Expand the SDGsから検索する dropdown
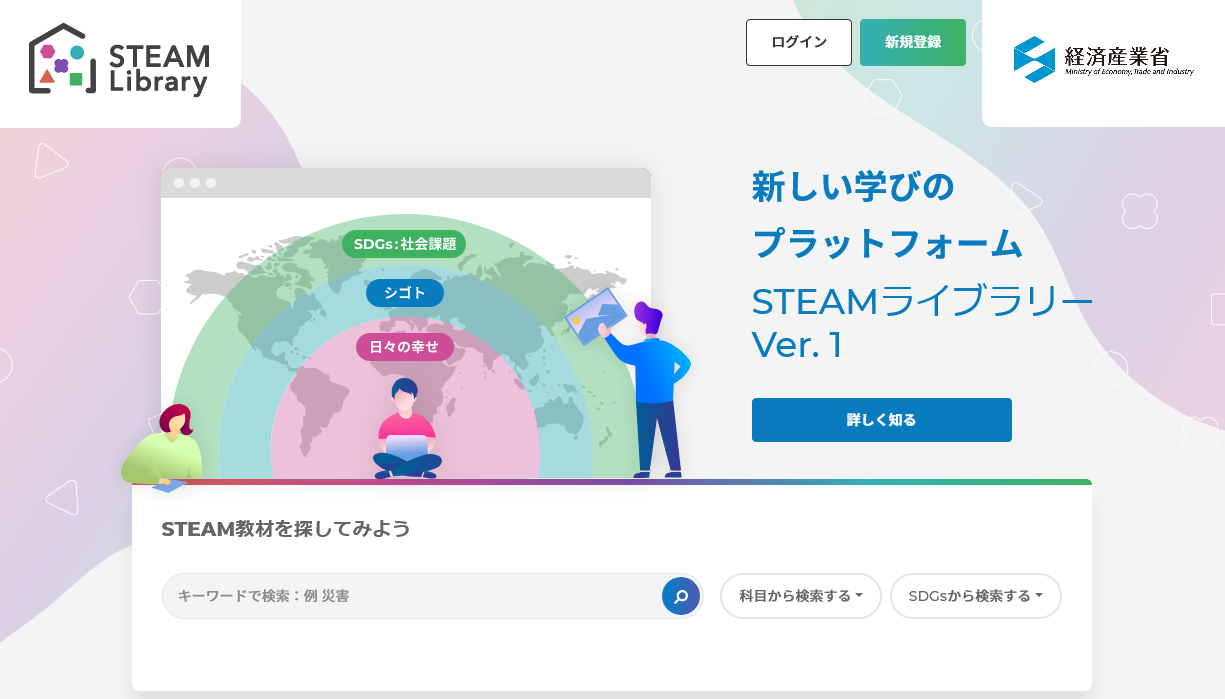The height and width of the screenshot is (699, 1225). pos(976,596)
